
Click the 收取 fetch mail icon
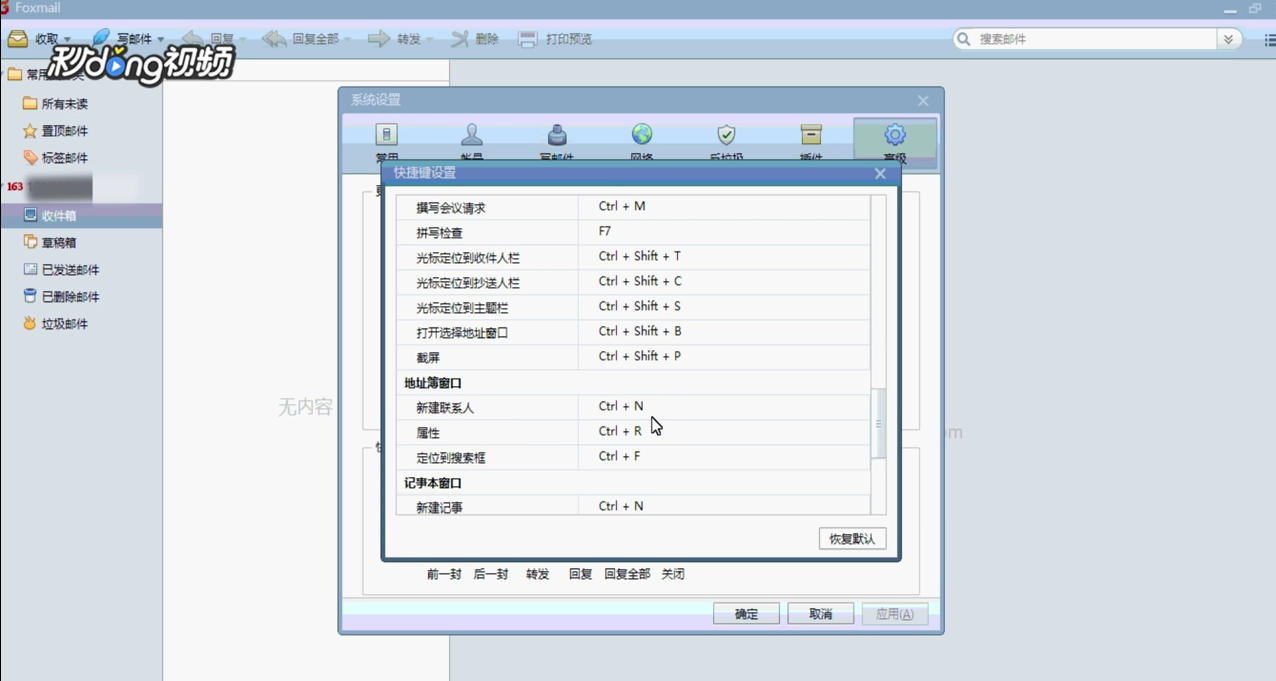[x=20, y=38]
